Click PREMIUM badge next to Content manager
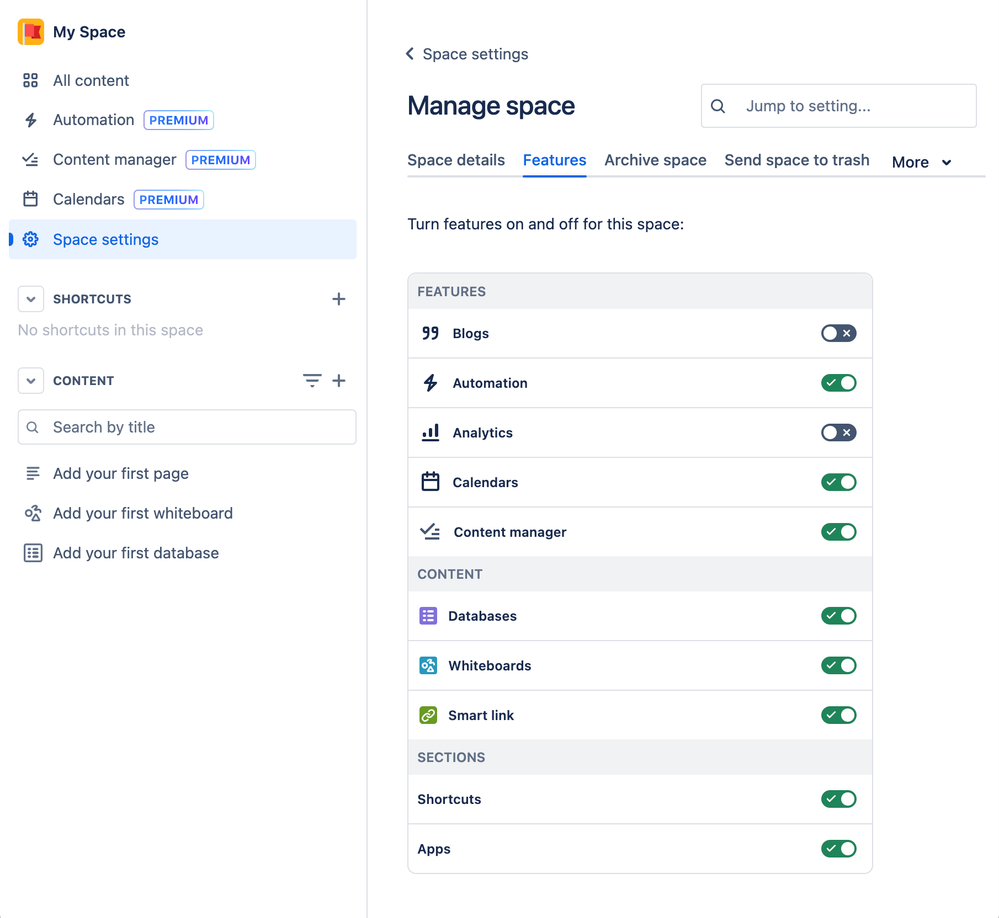 coord(220,160)
